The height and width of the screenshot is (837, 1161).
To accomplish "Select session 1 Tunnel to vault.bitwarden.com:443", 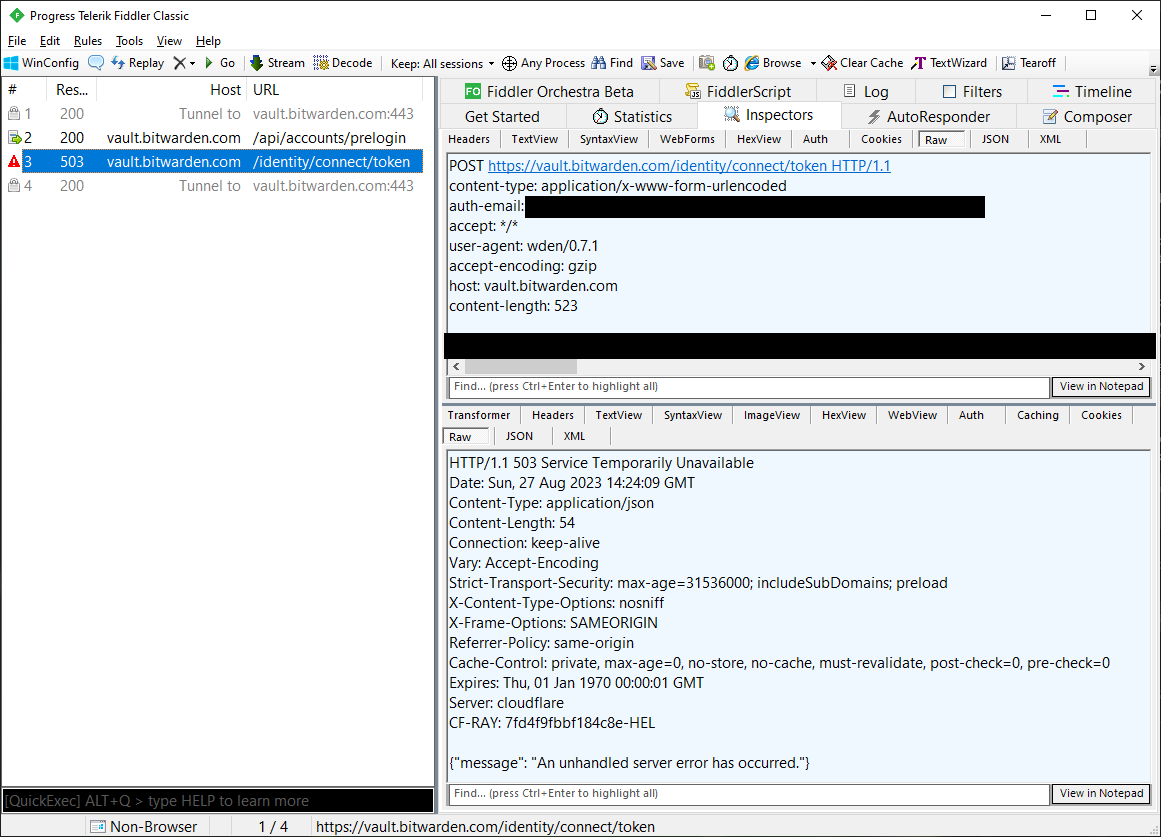I will (x=213, y=114).
